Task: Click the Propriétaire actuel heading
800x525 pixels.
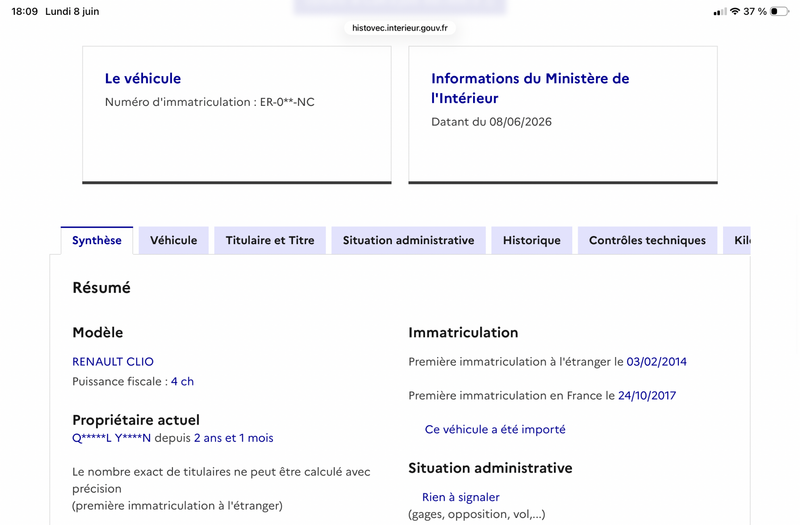Action: pyautogui.click(x=136, y=420)
